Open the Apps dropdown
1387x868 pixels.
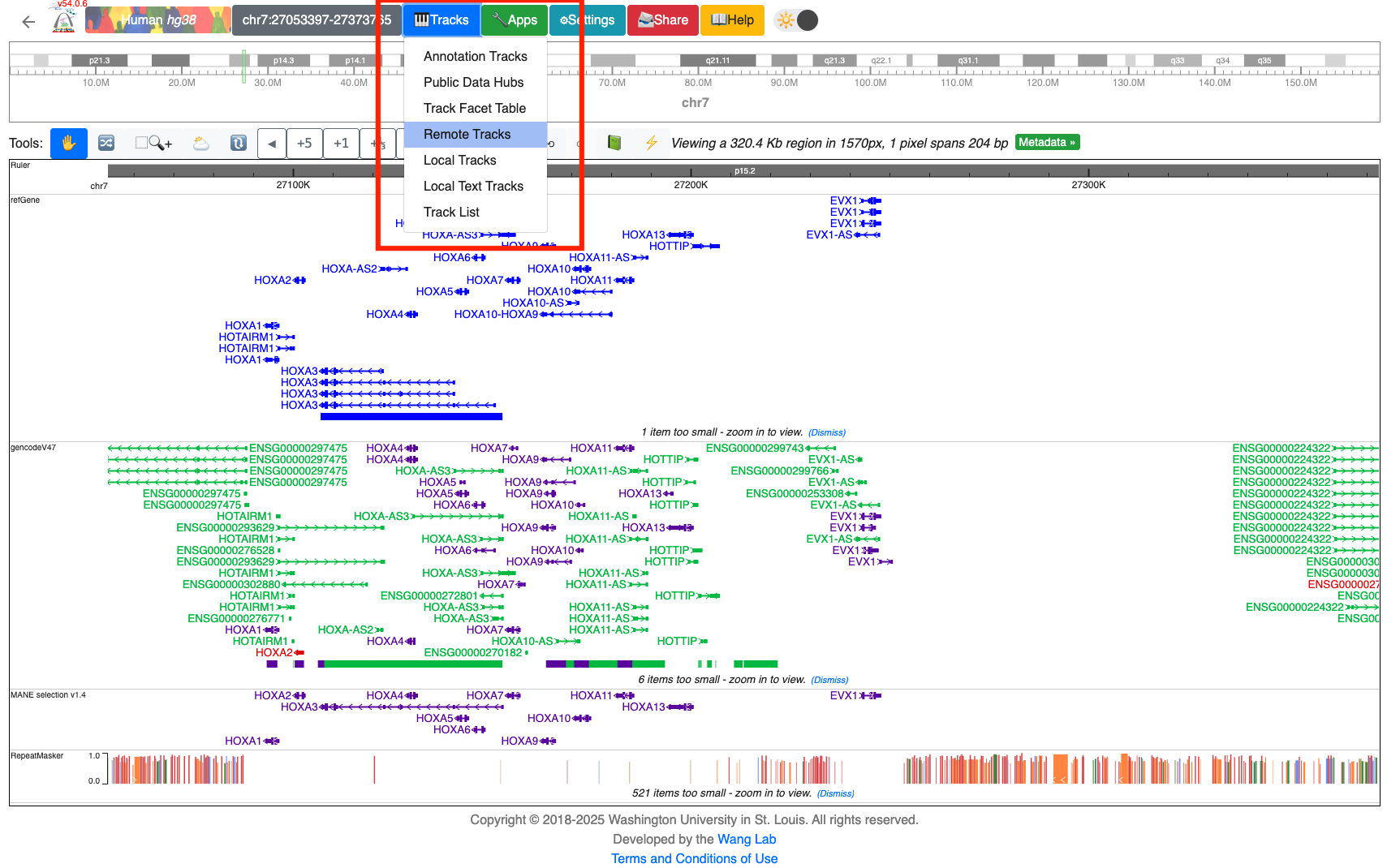[x=514, y=20]
